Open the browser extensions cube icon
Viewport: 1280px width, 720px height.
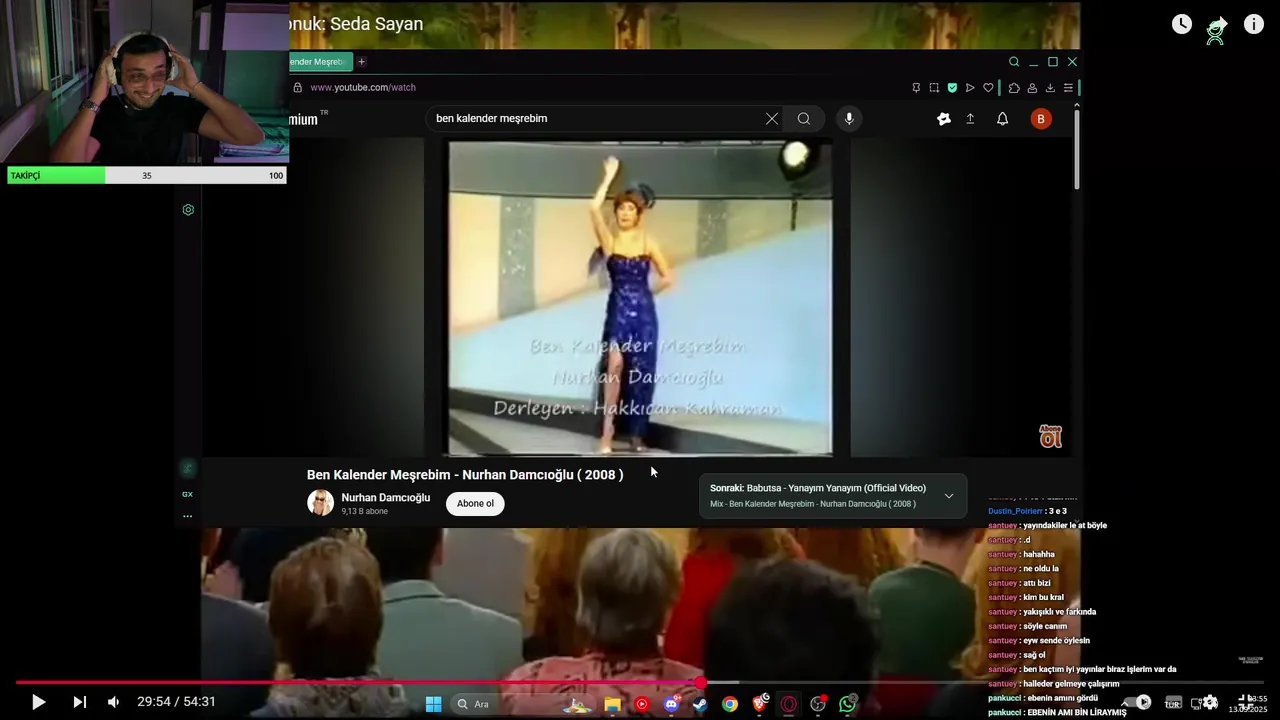[1014, 88]
